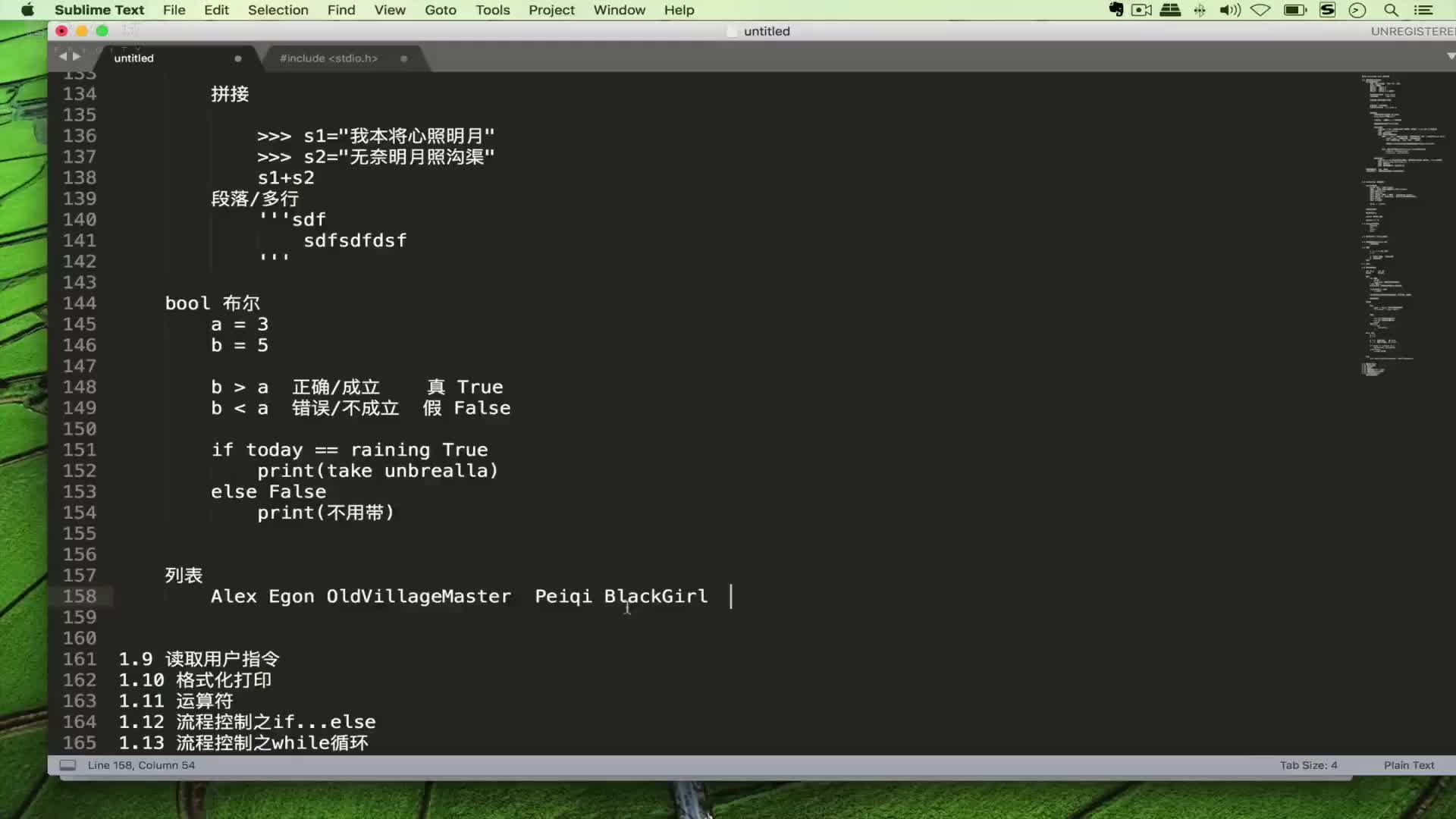Place cursor in 'bool 布尔' line
The width and height of the screenshot is (1456, 819).
212,303
